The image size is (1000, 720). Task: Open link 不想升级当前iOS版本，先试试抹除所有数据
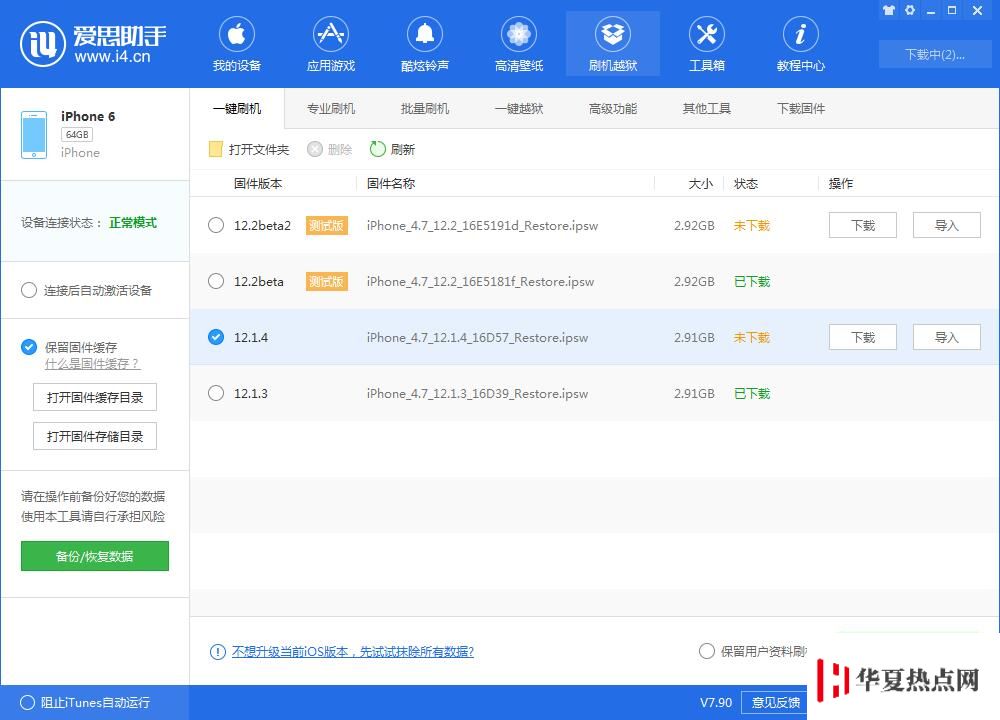click(x=353, y=652)
